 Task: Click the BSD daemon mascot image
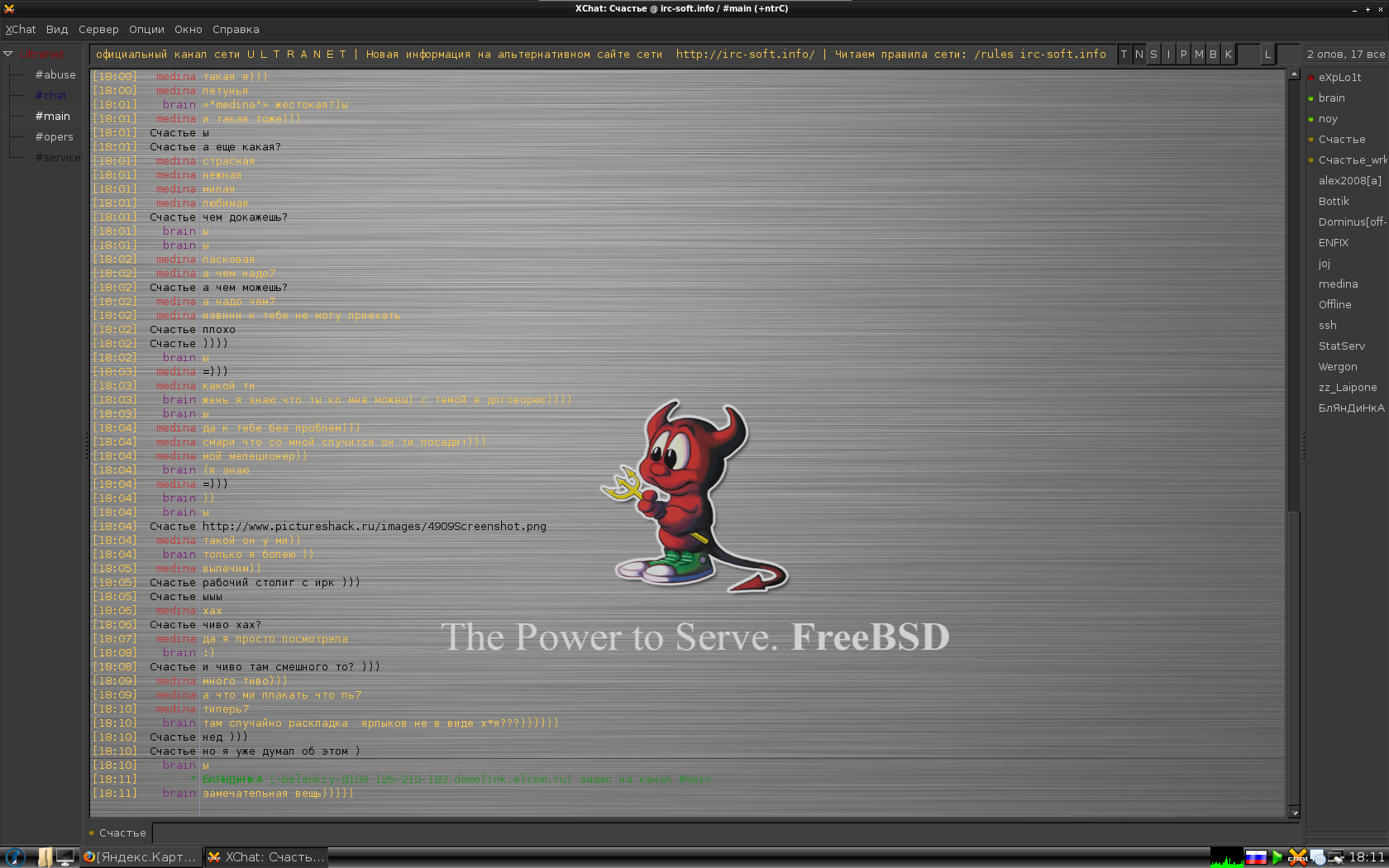point(694,496)
